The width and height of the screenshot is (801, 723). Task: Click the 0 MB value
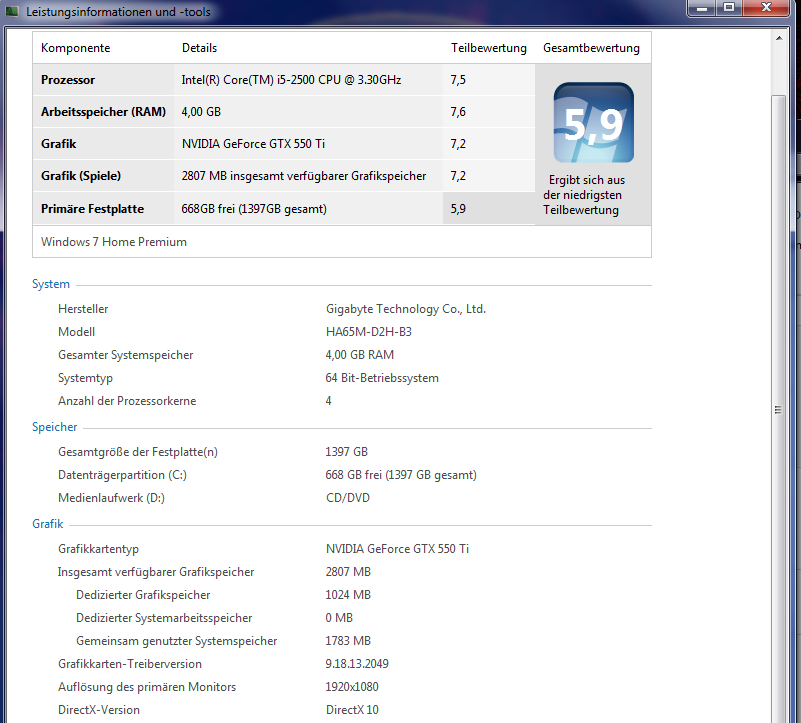coord(339,618)
